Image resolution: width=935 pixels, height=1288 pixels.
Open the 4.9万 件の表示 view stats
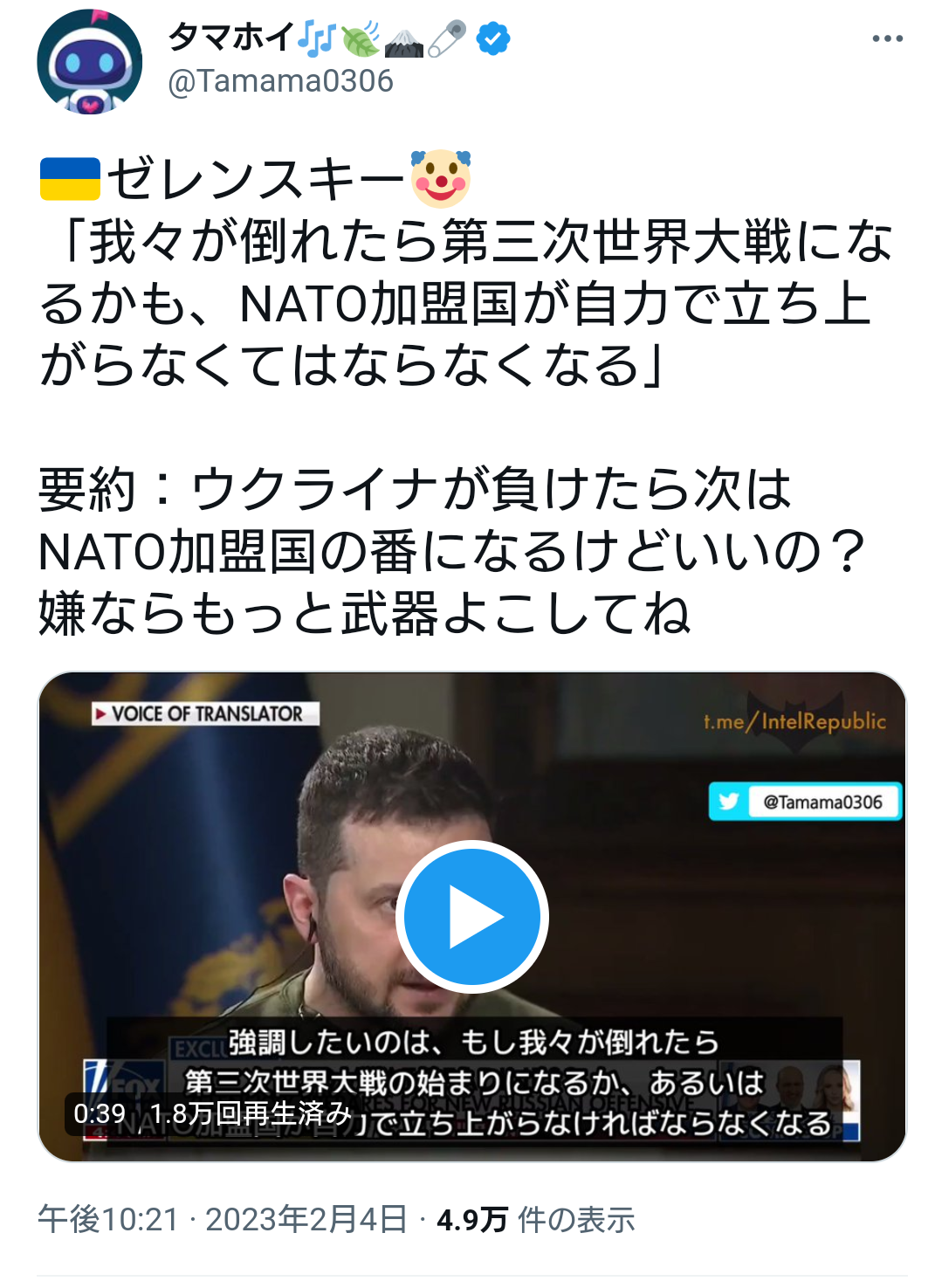point(535,1219)
